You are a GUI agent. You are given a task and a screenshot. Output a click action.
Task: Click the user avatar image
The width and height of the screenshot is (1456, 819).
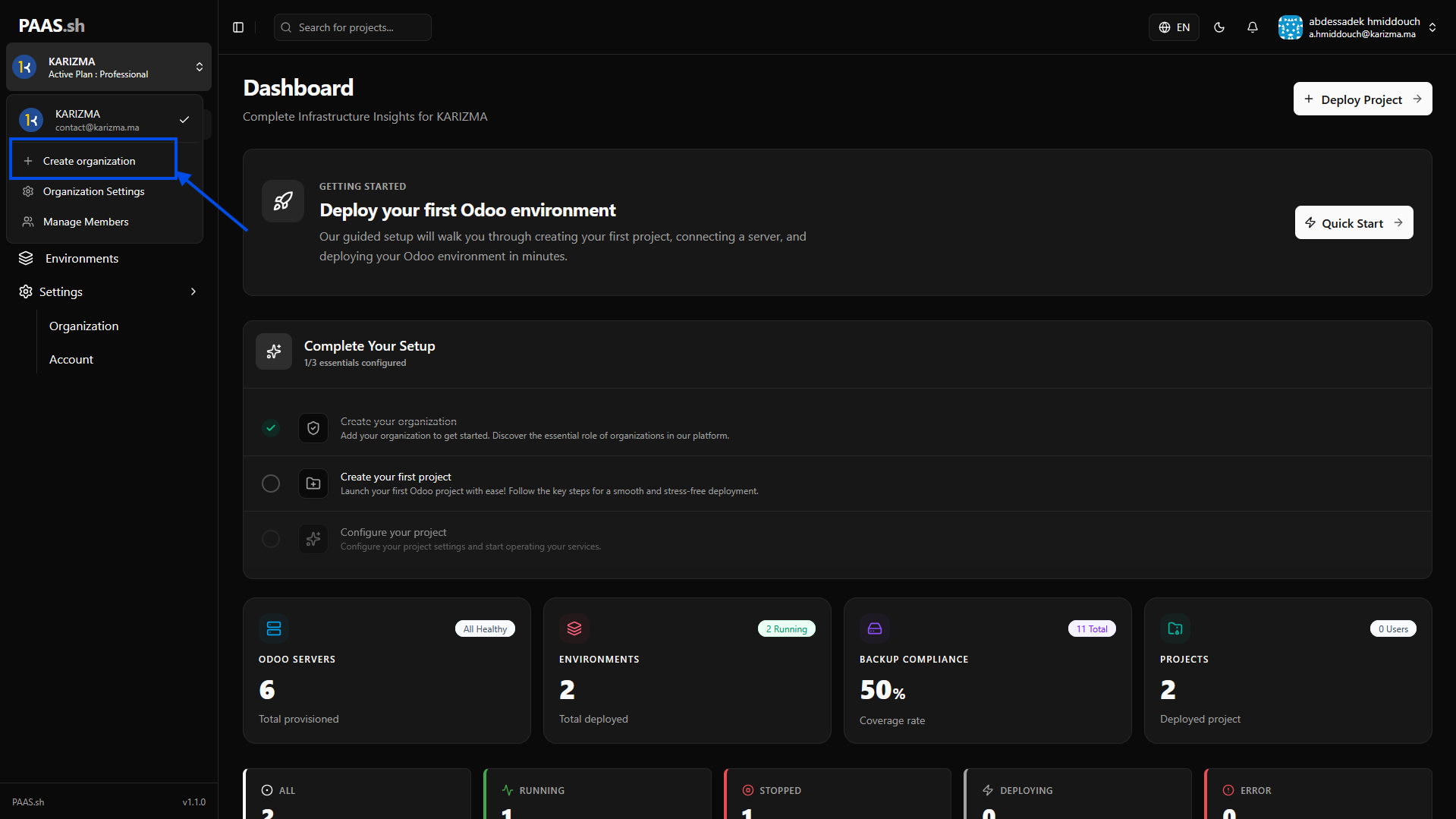coord(1290,27)
